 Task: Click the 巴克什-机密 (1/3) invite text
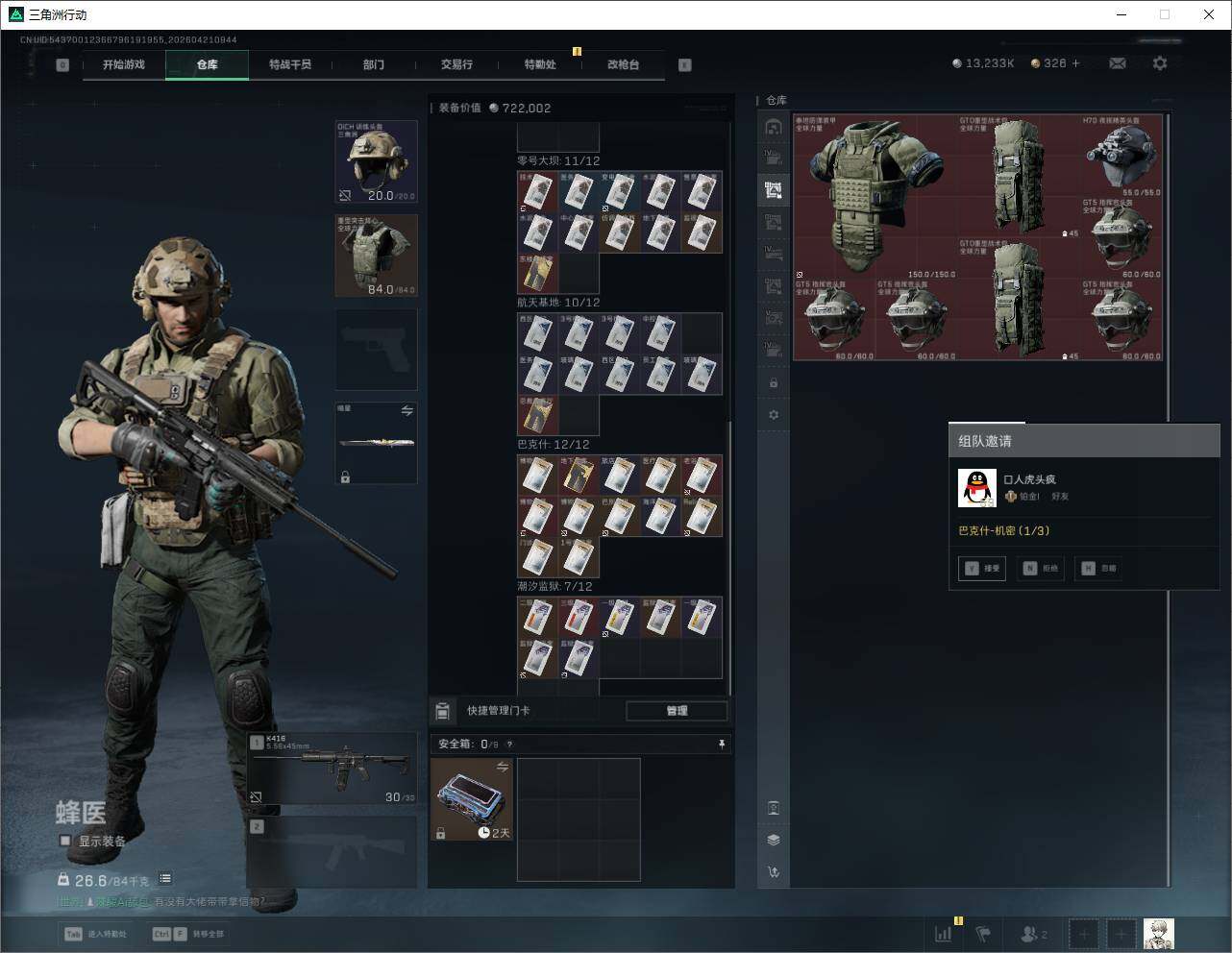pyautogui.click(x=1004, y=530)
